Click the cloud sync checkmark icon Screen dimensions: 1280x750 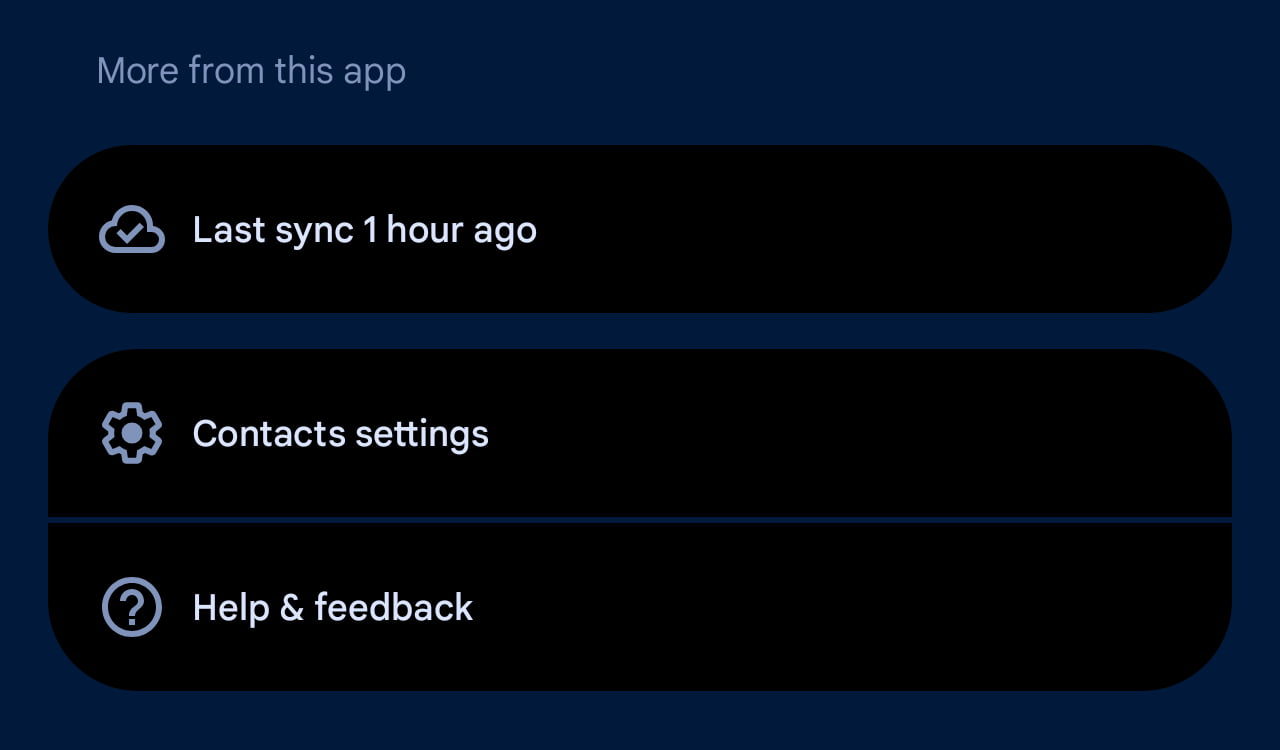click(132, 230)
